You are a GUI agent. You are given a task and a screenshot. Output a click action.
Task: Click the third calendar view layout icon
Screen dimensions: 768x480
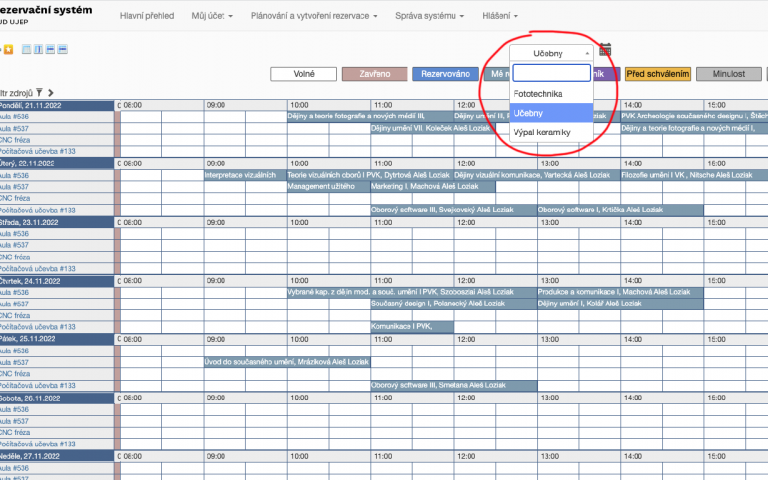click(x=50, y=49)
